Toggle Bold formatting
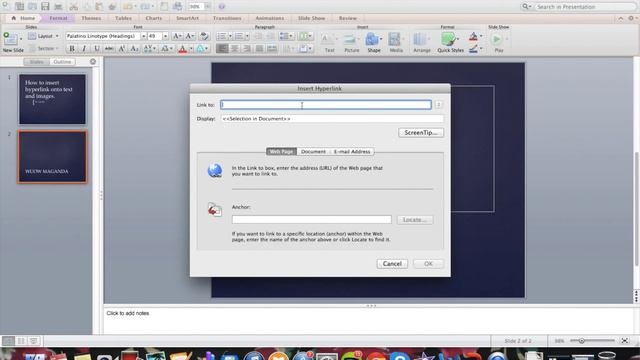 tap(72, 49)
